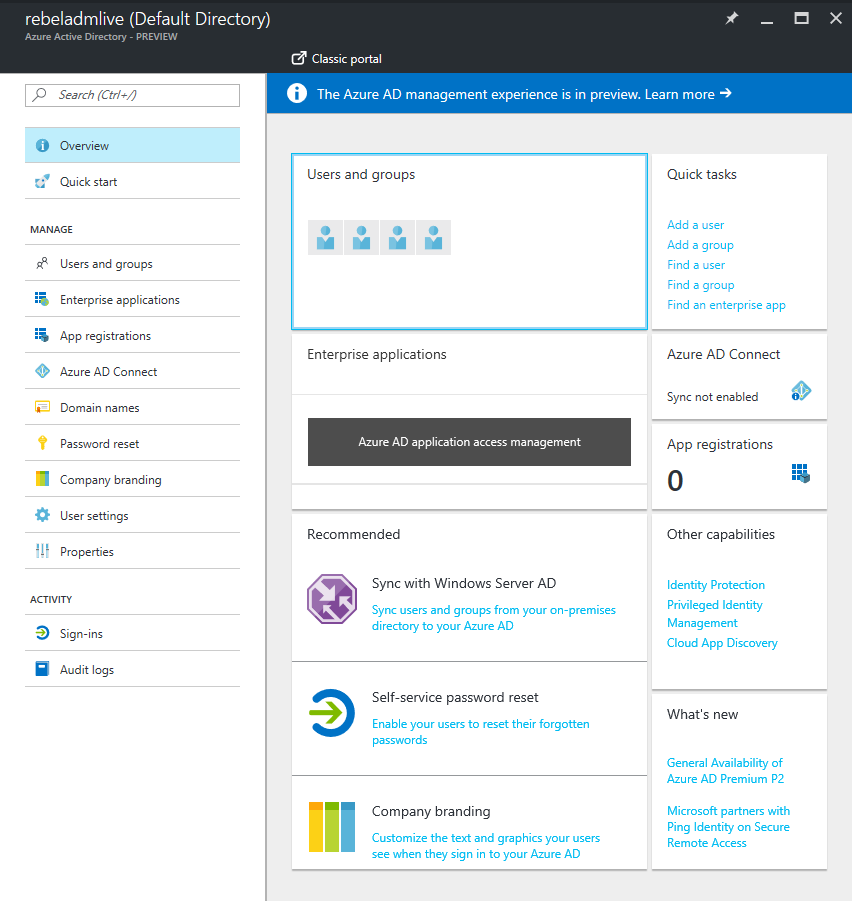The image size is (852, 901).
Task: Click the App registrations tile grid icon
Action: 801,473
